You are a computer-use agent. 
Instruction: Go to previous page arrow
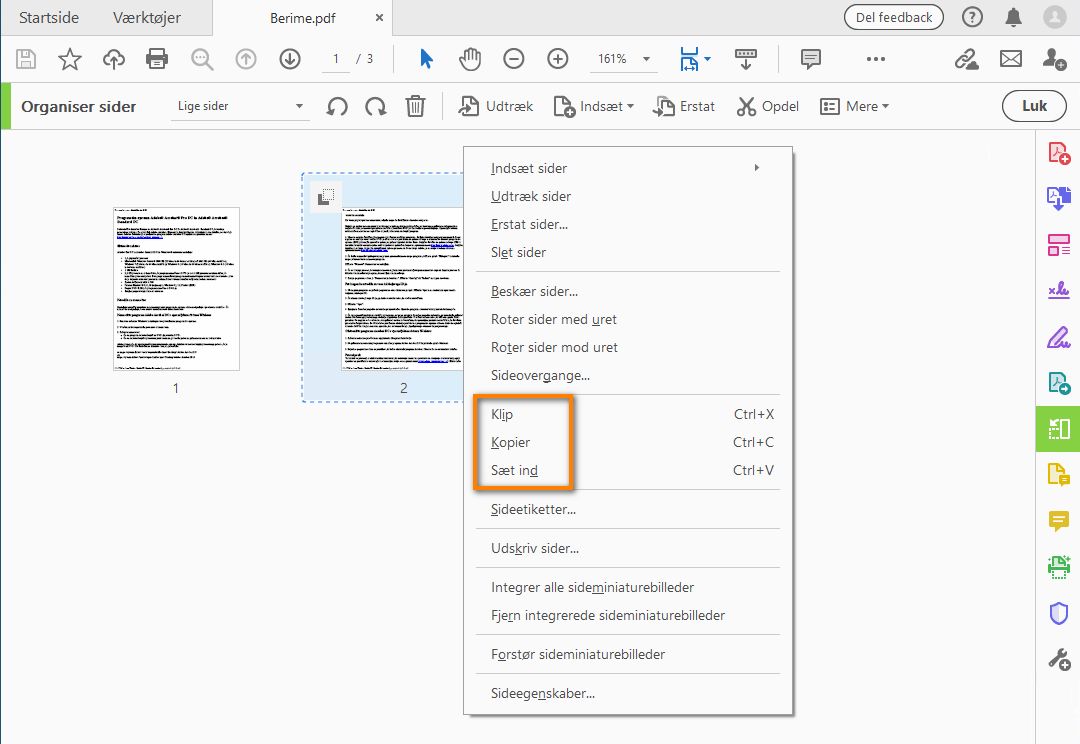(x=246, y=59)
